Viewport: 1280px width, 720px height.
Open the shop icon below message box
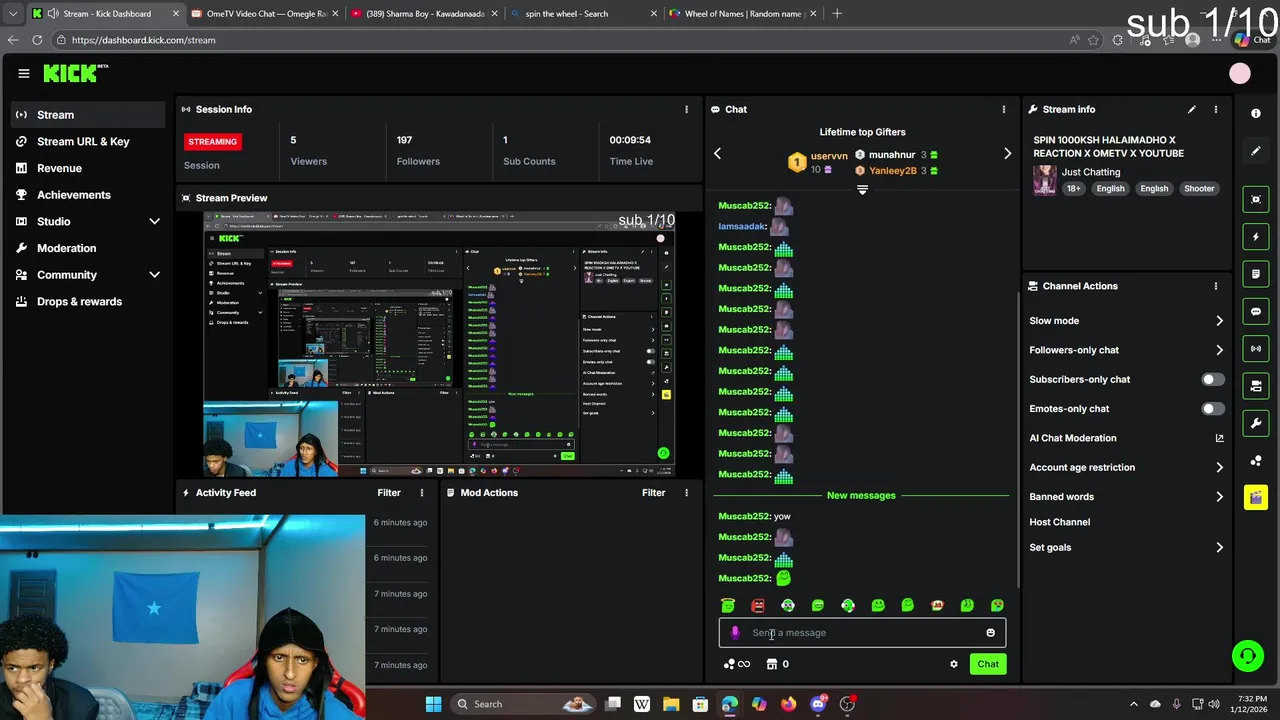point(772,664)
